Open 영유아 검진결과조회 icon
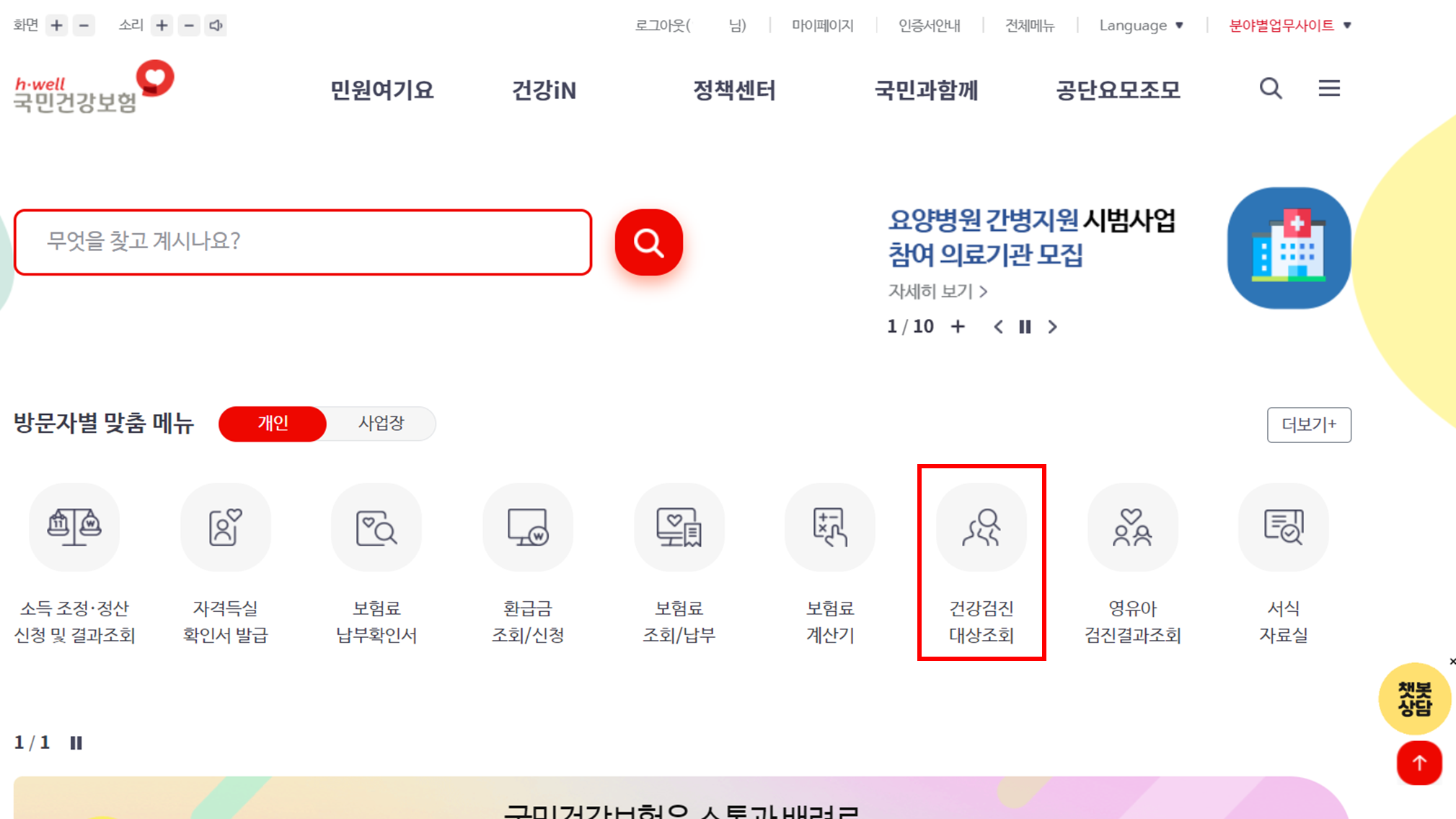Image resolution: width=1456 pixels, height=819 pixels. tap(1131, 527)
